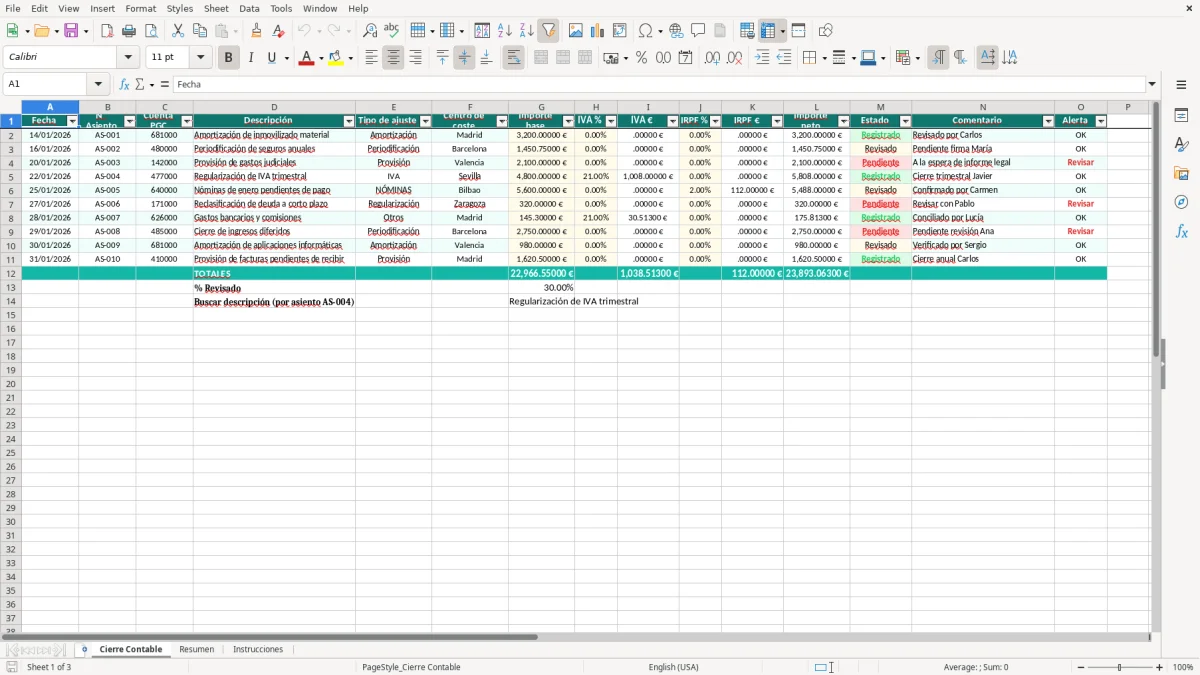Viewport: 1200px width, 675px height.
Task: Click Increase Indent icon
Action: (x=762, y=58)
